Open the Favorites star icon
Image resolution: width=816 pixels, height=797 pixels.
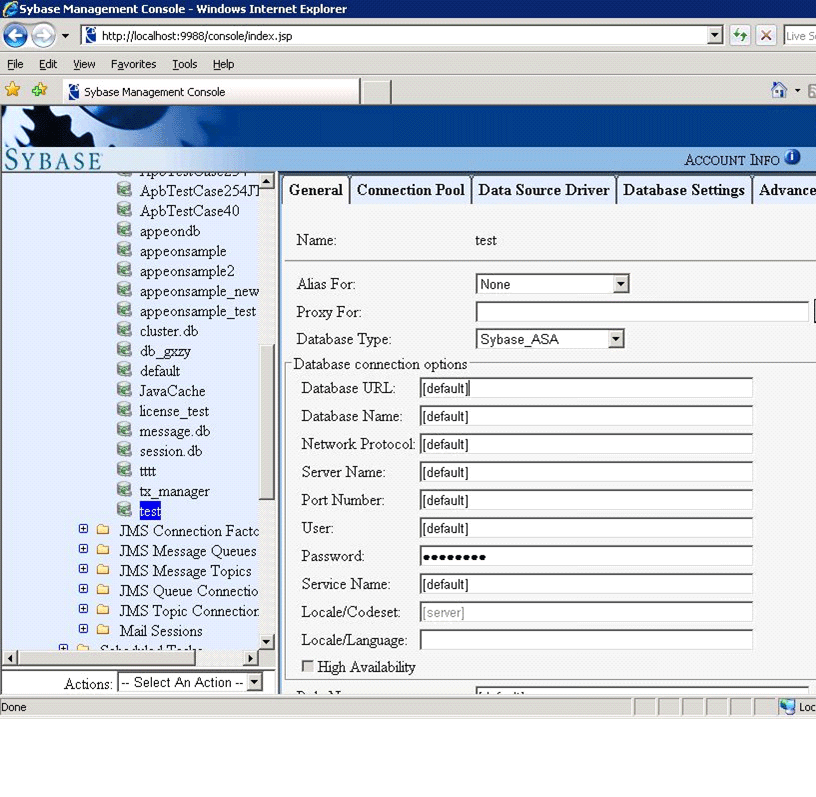point(12,90)
